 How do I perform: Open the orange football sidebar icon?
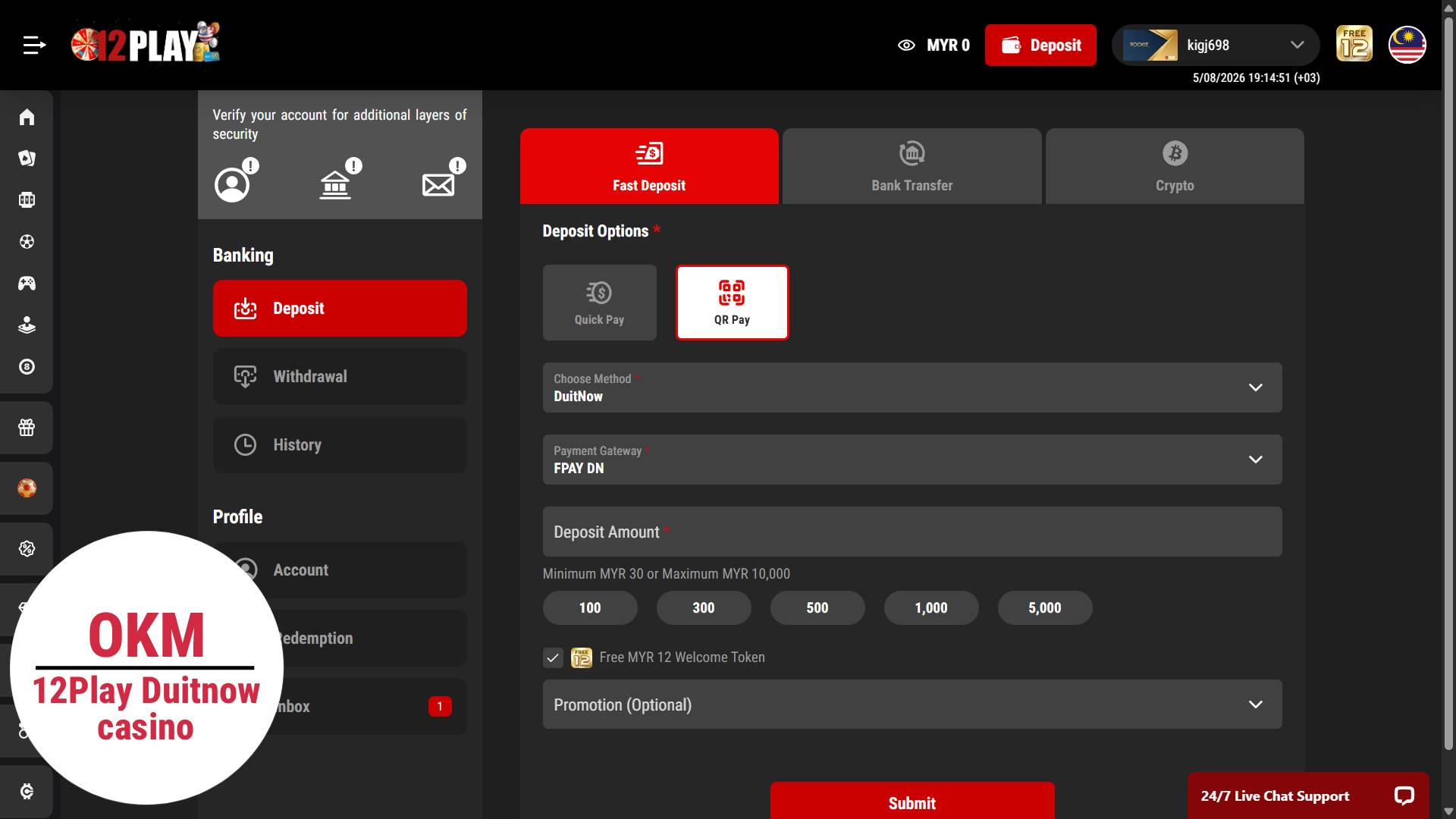[x=27, y=488]
